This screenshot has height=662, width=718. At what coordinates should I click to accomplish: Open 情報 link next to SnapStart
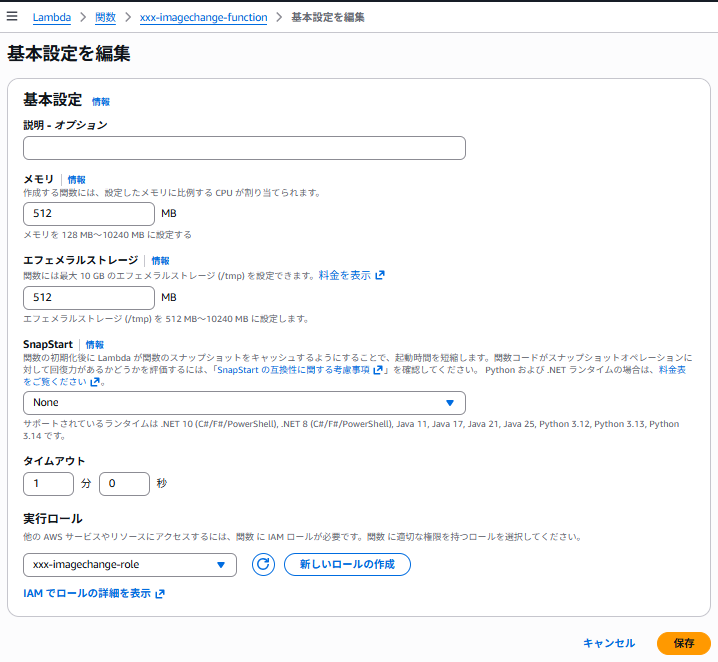[95, 344]
